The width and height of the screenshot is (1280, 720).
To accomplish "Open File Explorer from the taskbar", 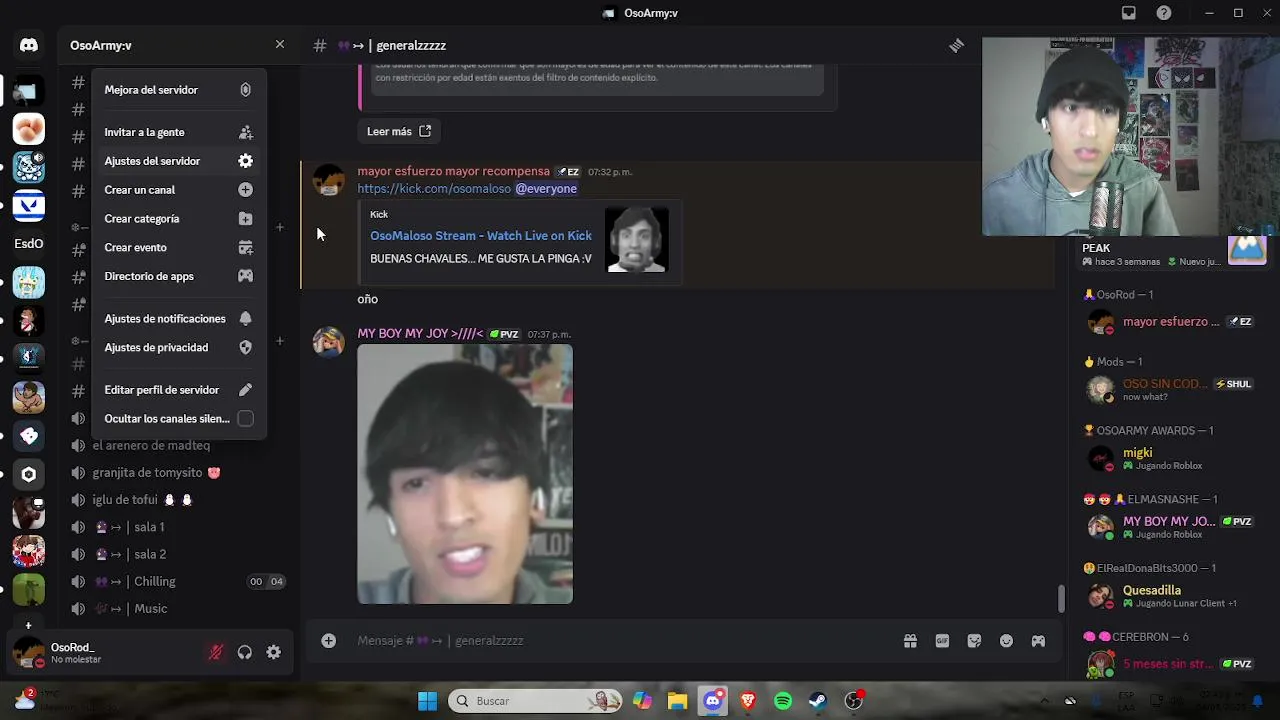I will point(677,701).
